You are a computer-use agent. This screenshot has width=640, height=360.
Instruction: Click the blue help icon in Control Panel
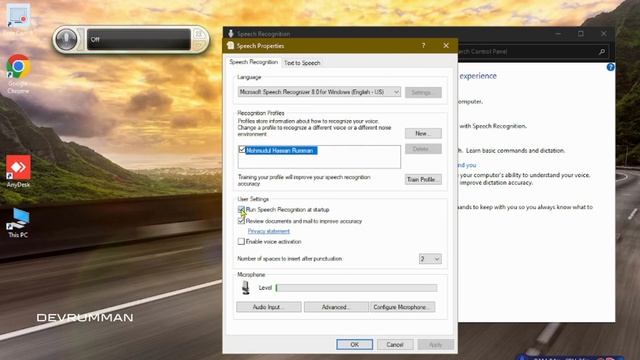610,67
